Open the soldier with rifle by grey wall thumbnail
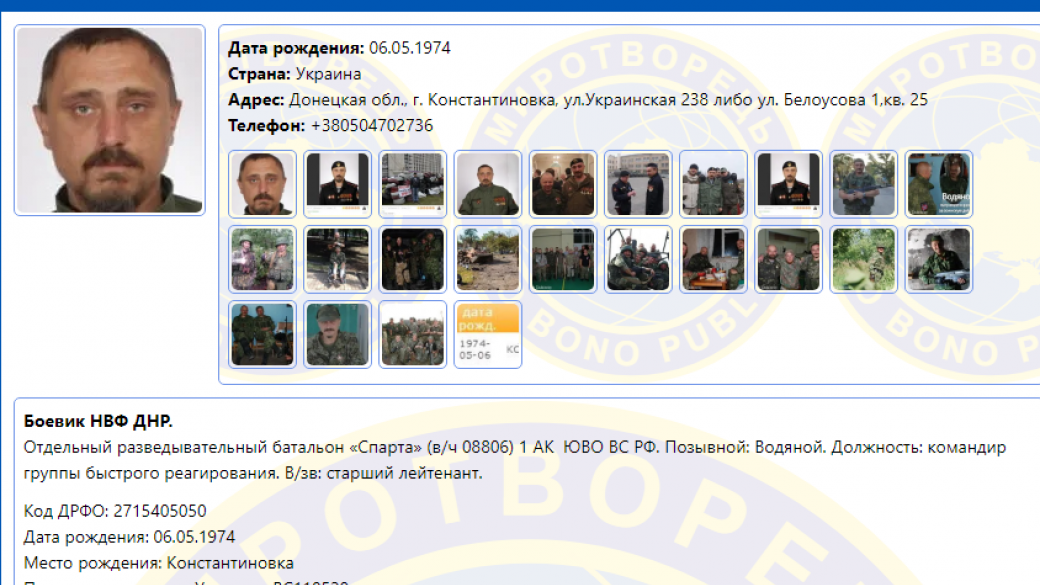 pyautogui.click(x=939, y=259)
